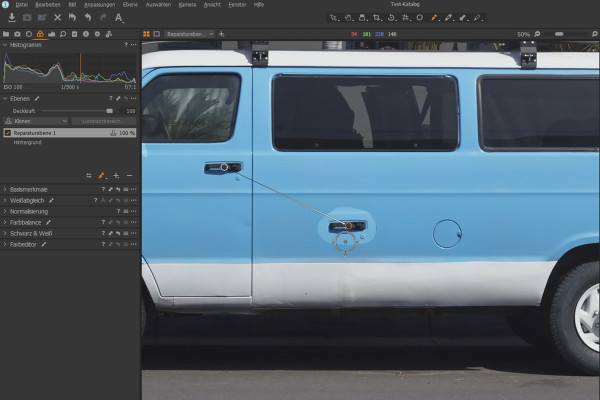Click the Luminanzbereich button
The height and width of the screenshot is (400, 600).
click(103, 121)
